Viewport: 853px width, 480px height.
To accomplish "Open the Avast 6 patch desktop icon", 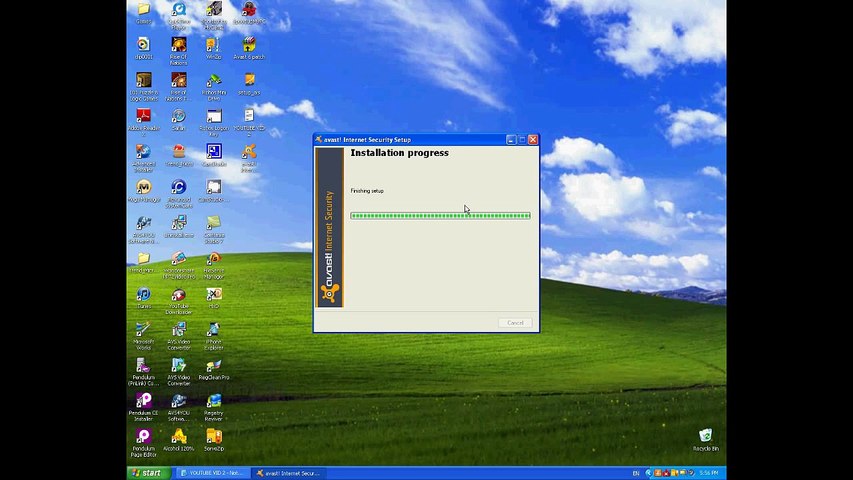I will [249, 47].
